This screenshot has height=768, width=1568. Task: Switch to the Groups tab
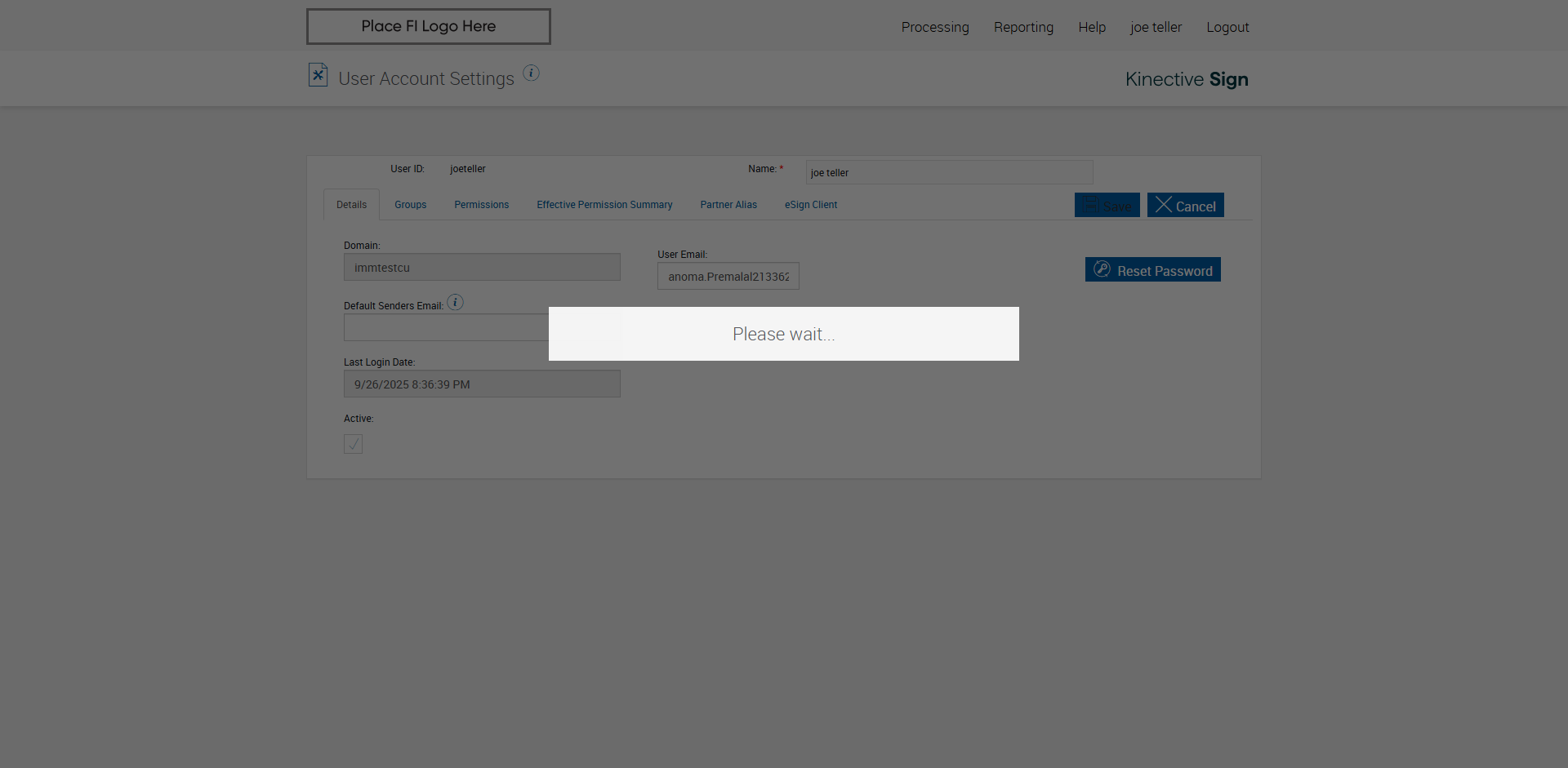click(x=410, y=205)
